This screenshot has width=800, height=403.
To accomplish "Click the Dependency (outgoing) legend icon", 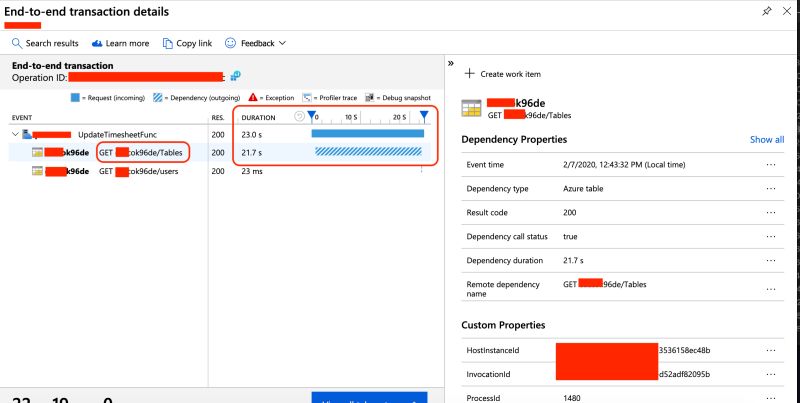I will coord(158,97).
